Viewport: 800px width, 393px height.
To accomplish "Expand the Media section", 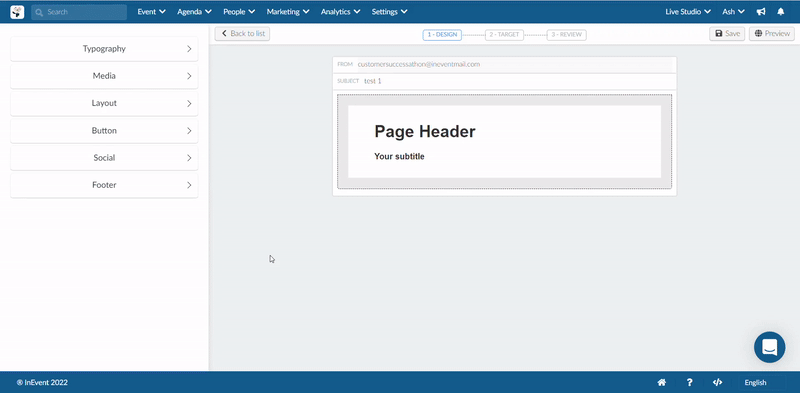I will 104,76.
